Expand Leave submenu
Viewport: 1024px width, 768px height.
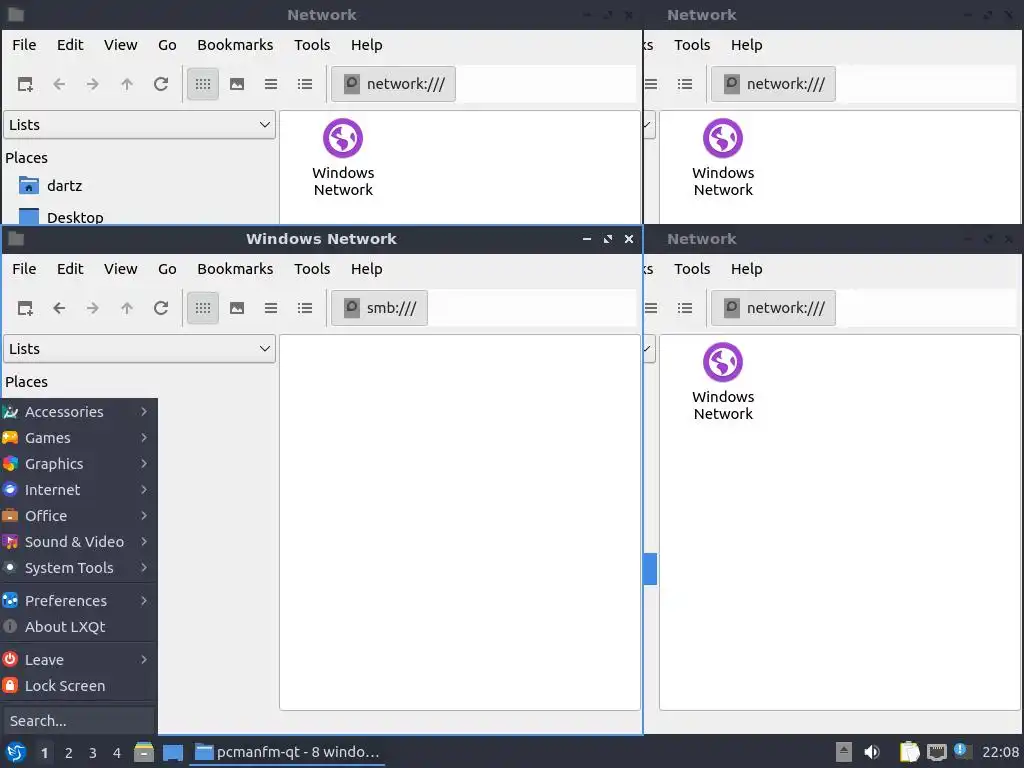pyautogui.click(x=78, y=660)
